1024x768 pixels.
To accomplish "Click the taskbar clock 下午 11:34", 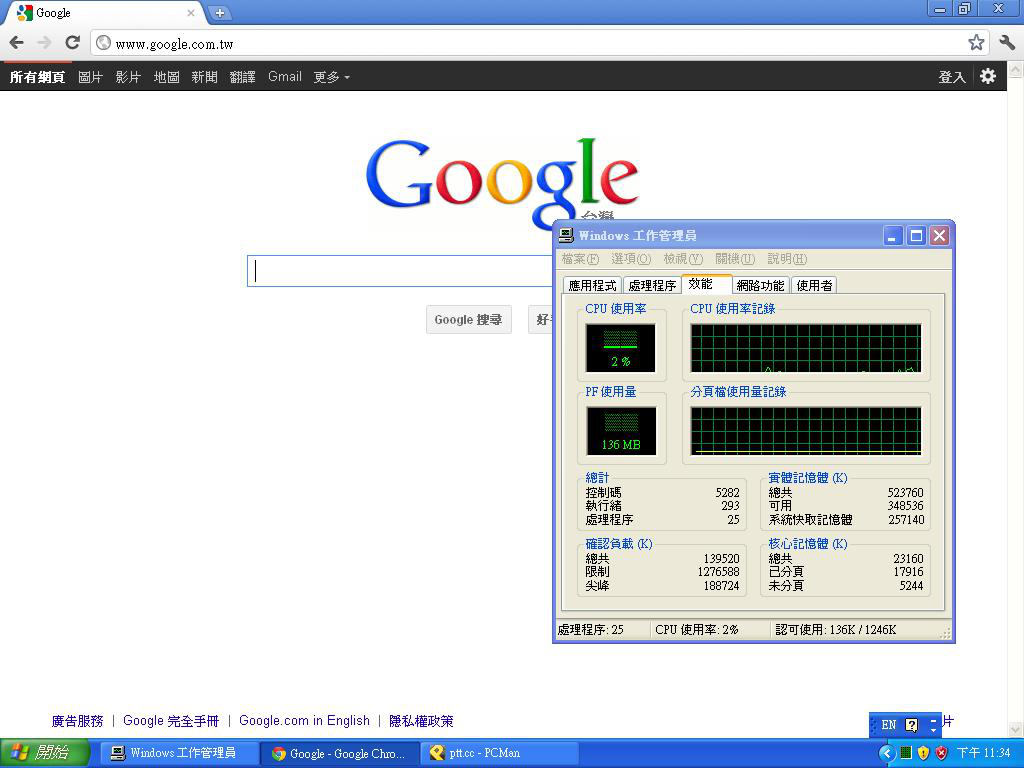I will (x=983, y=753).
